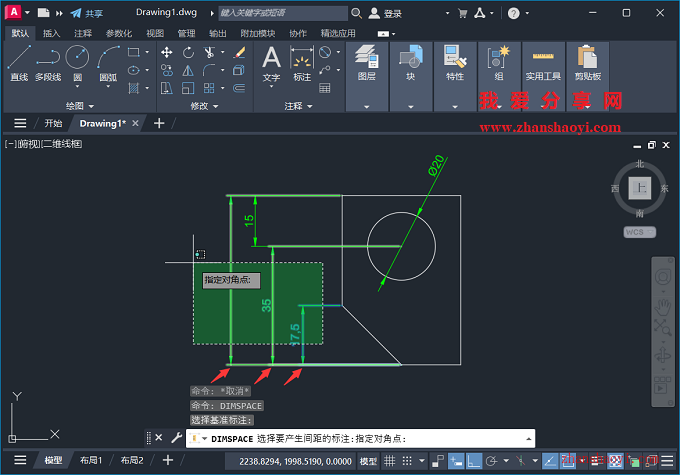Toggle snap mode dots in status bar
680x475 pixels.
407,461
